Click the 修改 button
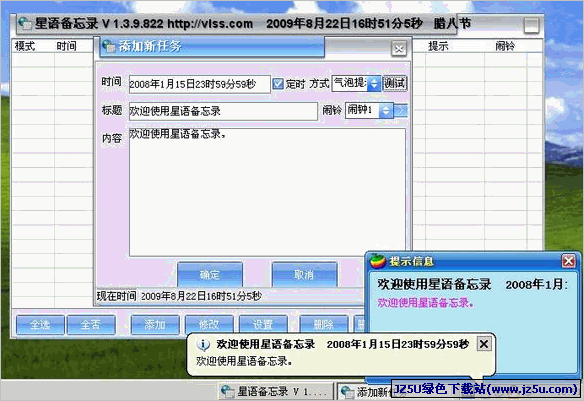This screenshot has width=584, height=401. (x=209, y=325)
